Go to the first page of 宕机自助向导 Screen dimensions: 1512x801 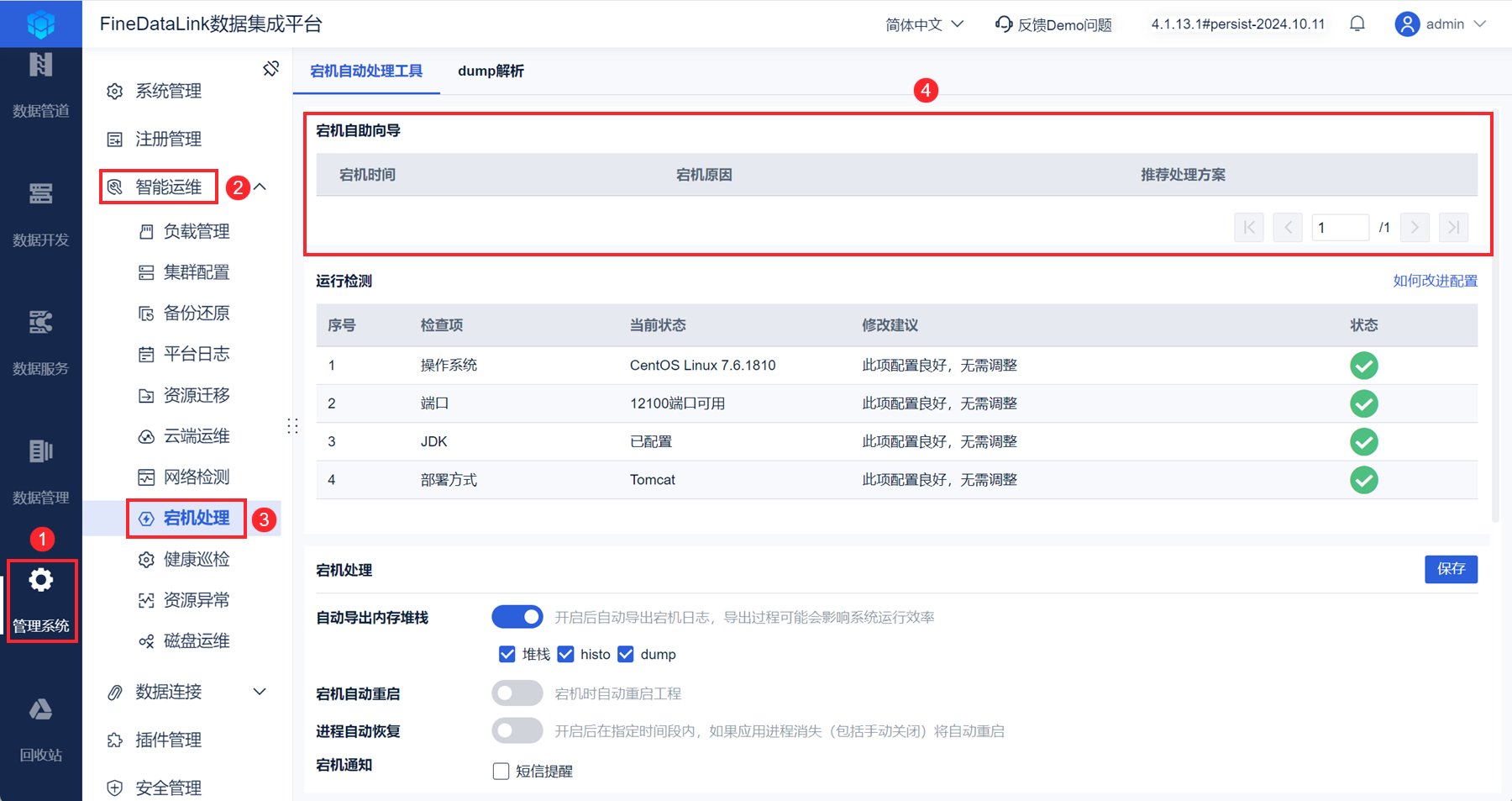1249,227
